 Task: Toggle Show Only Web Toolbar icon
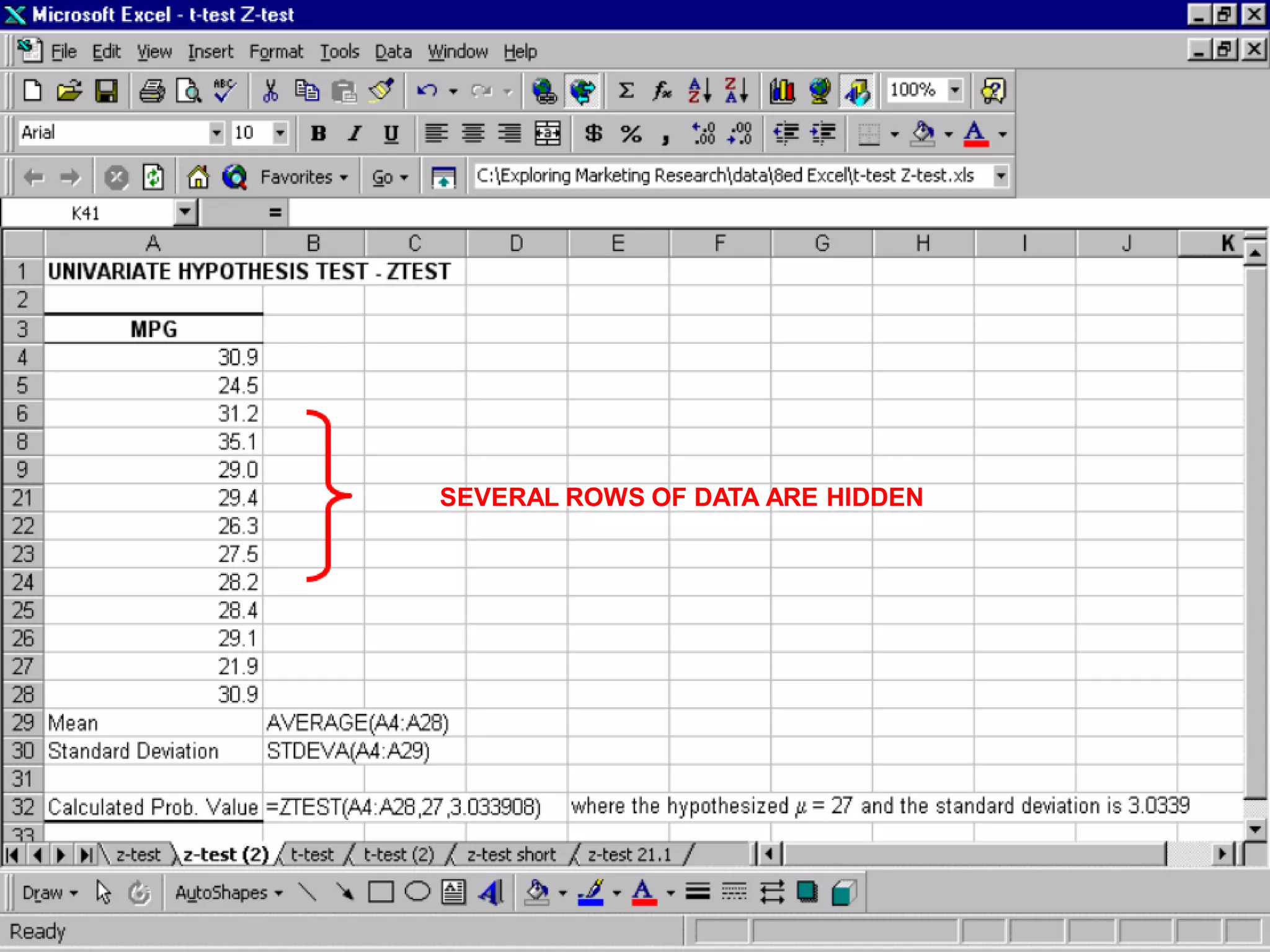coord(443,177)
